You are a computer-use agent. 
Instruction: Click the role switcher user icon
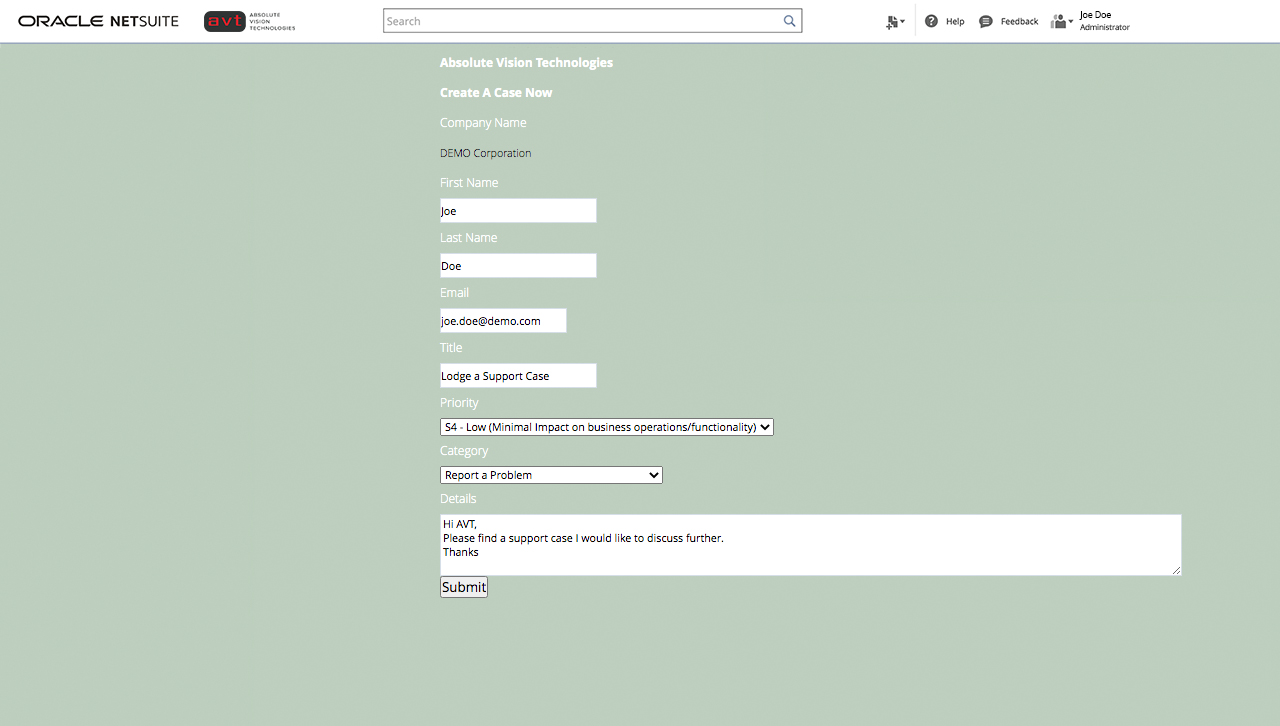pos(1058,20)
